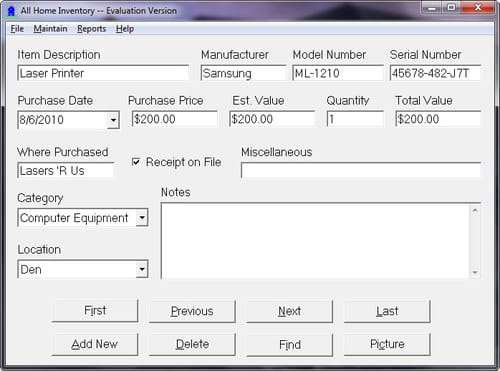The width and height of the screenshot is (500, 371).
Task: Go to the First record
Action: click(x=95, y=311)
